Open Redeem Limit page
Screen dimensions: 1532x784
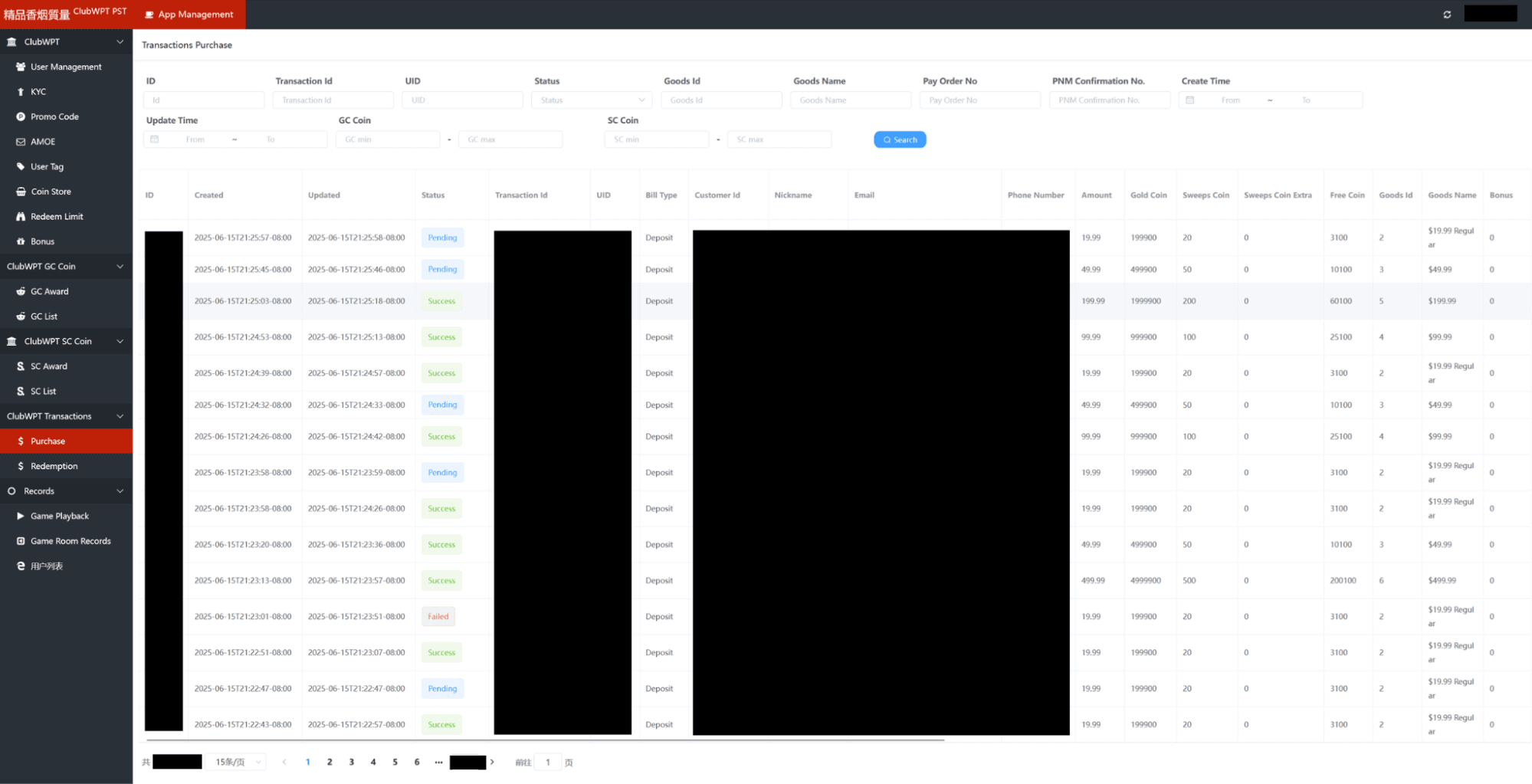click(x=57, y=216)
